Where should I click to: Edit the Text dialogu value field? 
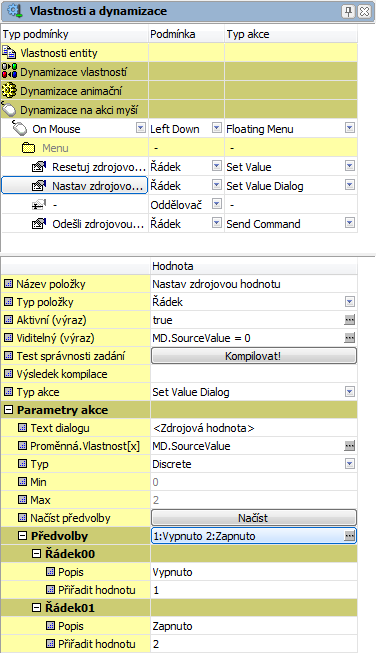coord(254,428)
